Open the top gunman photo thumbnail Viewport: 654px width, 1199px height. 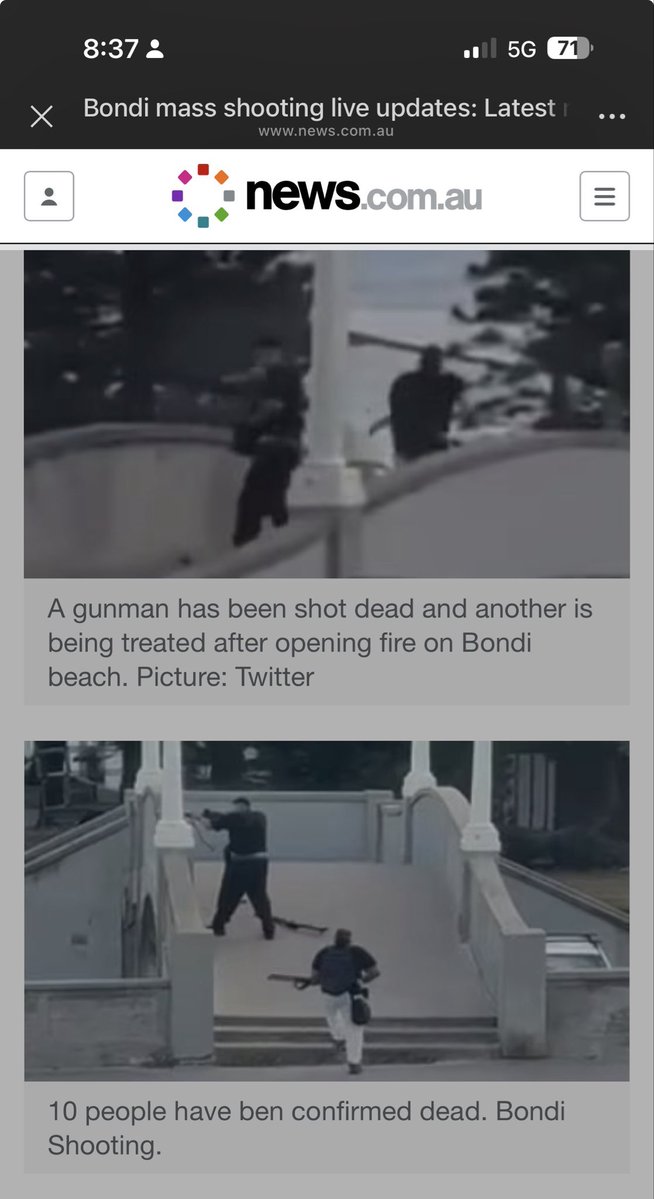(x=327, y=414)
